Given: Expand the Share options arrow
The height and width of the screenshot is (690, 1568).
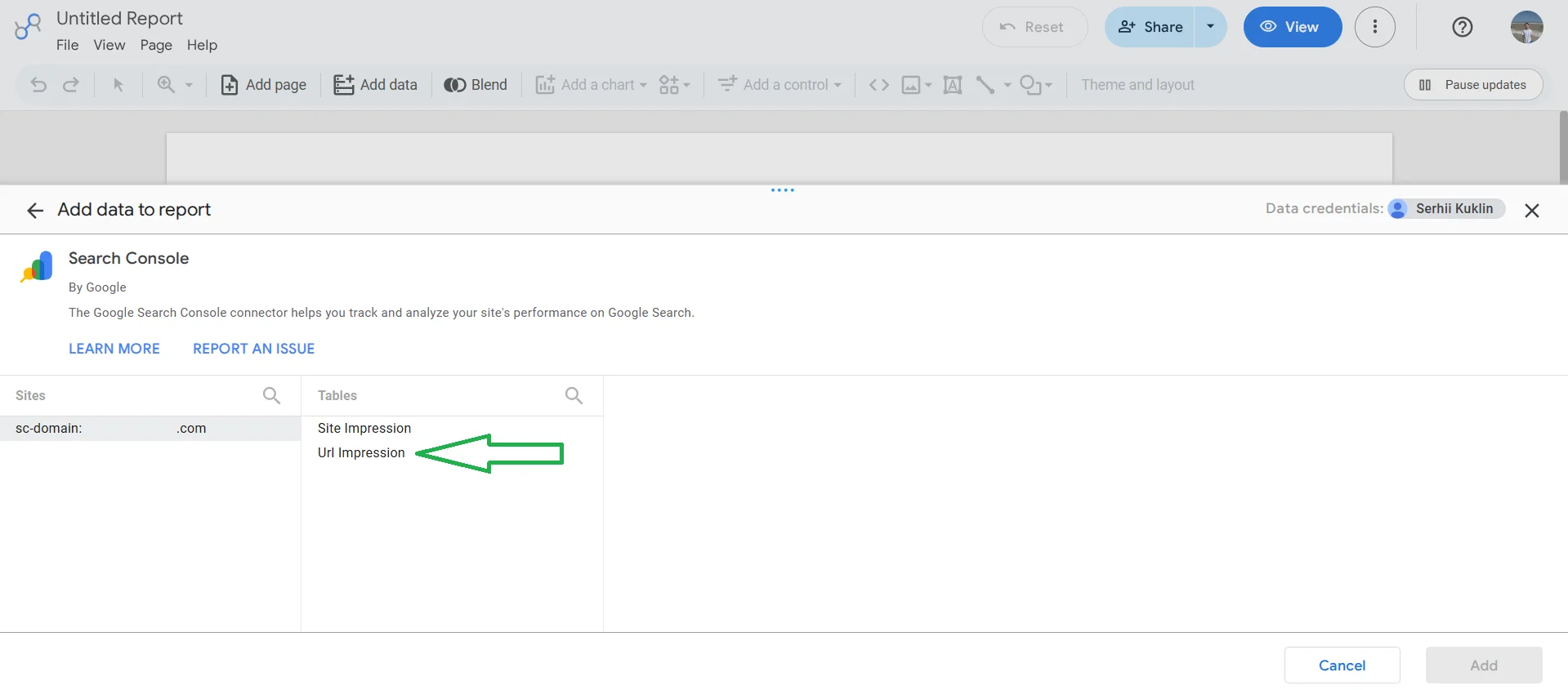Looking at the screenshot, I should click(1211, 27).
